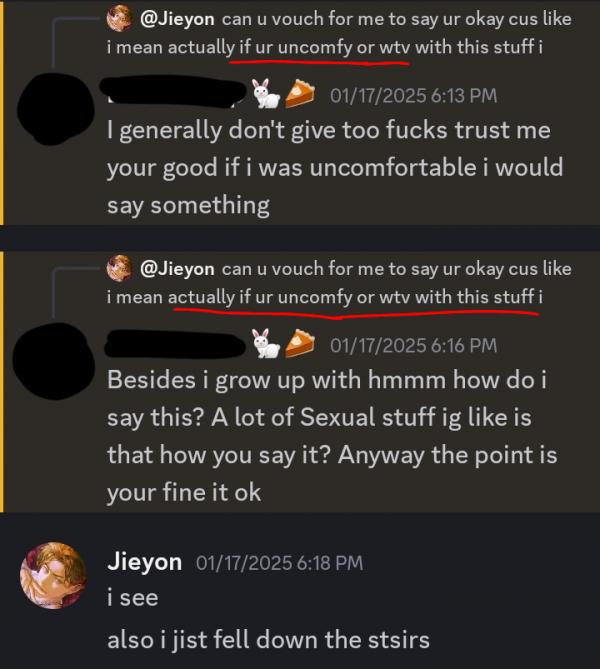The width and height of the screenshot is (600, 669).
Task: Select message 'also i jist fell down the stsirs'
Action: point(268,640)
